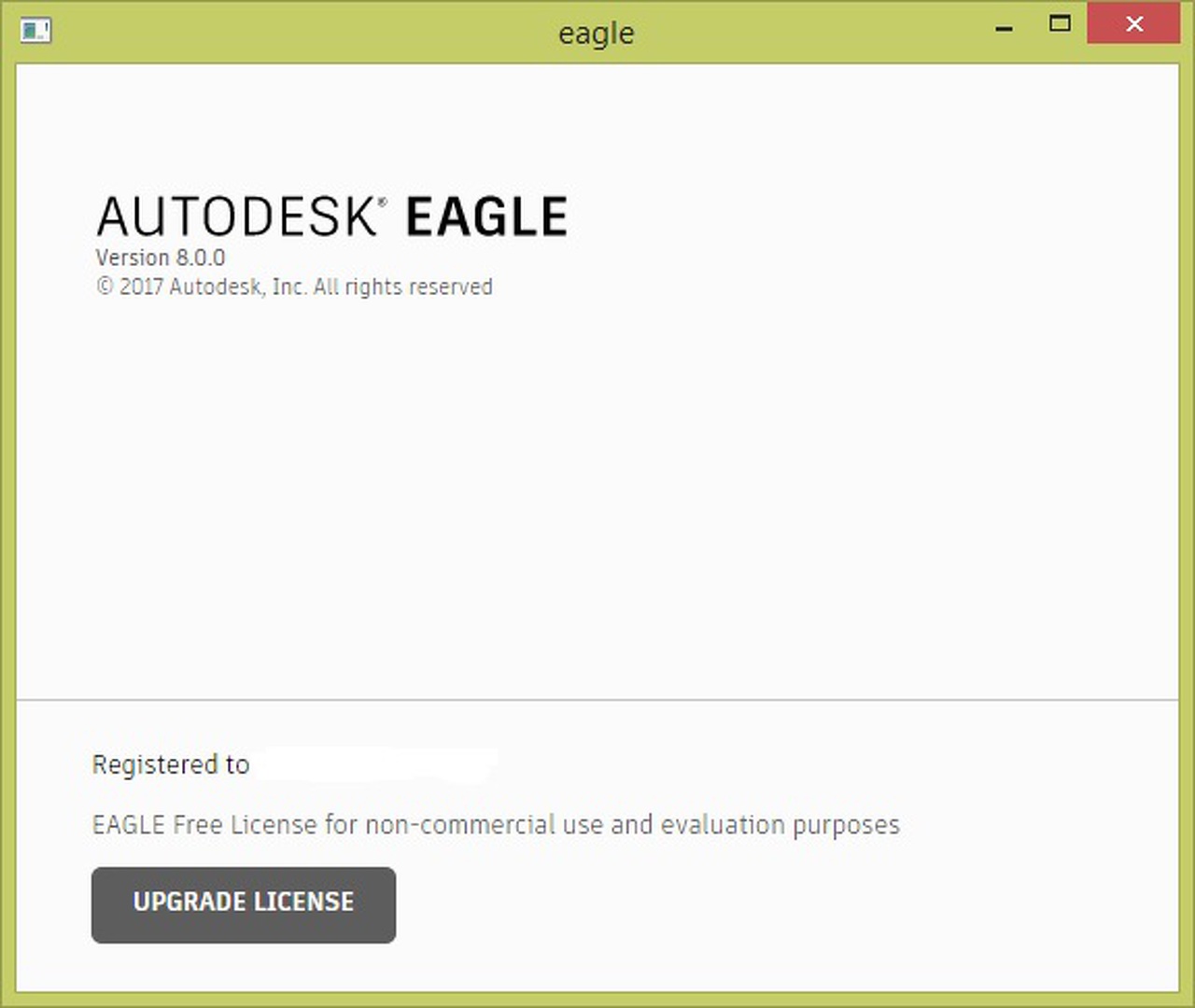Click the 'AUTODESK EAGLE' heading

331,217
